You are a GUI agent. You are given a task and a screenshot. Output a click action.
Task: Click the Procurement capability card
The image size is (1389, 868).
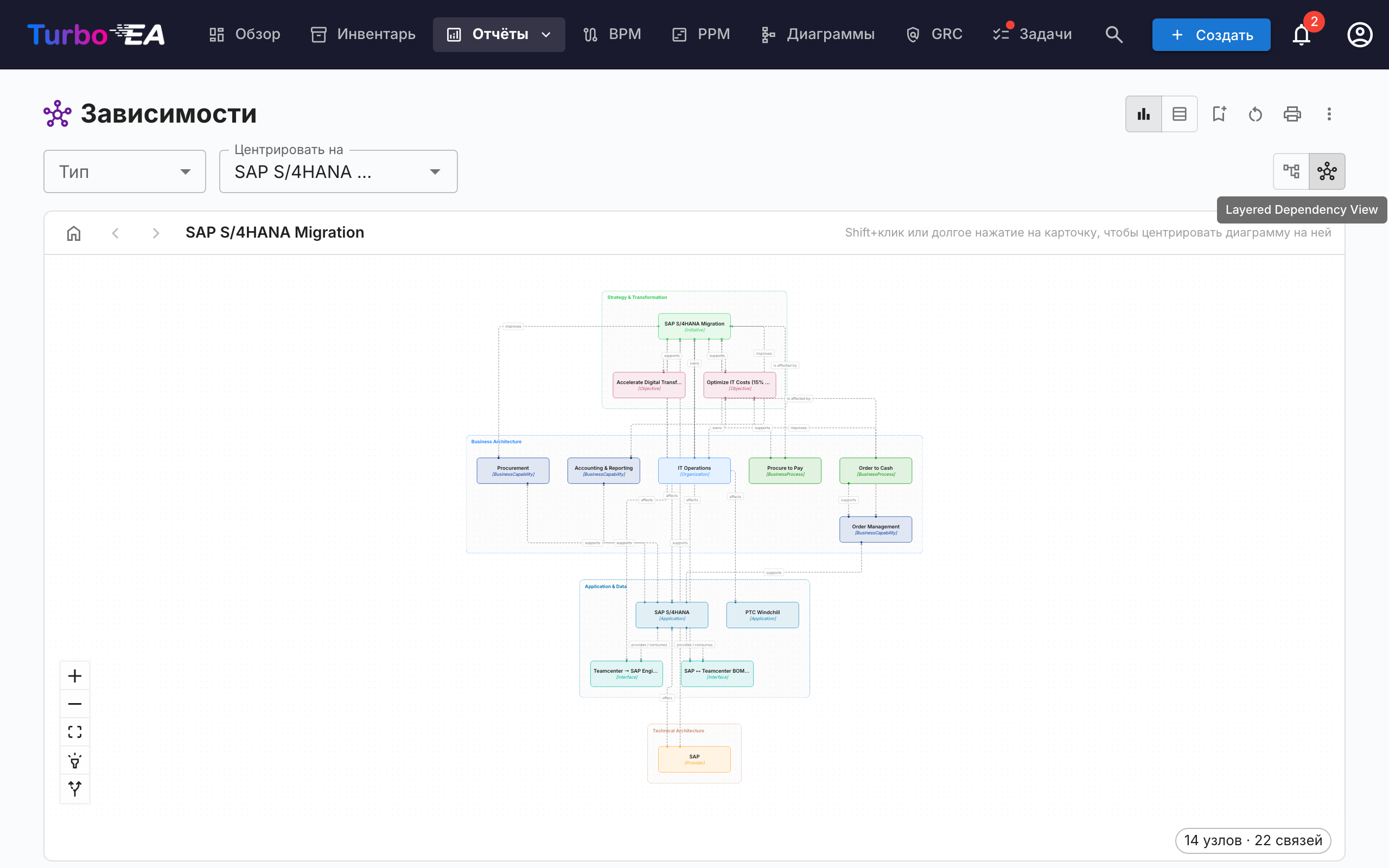513,471
